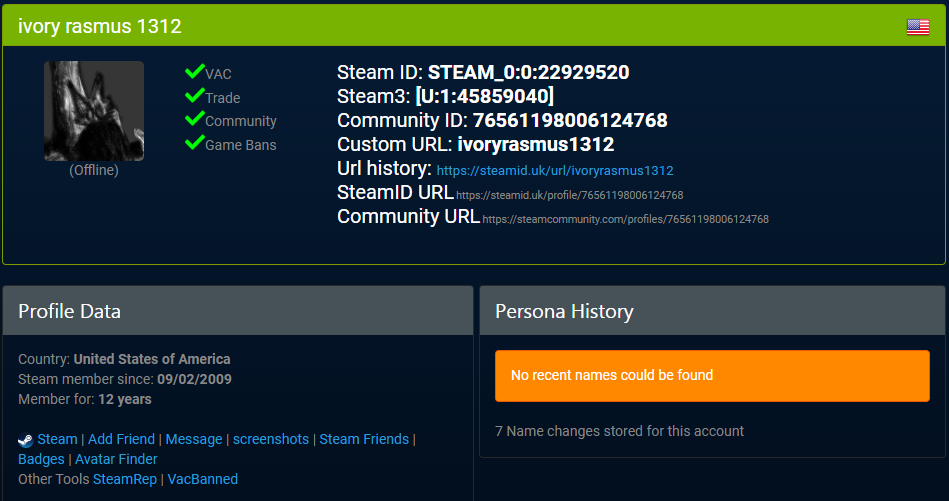Click the Profile Data panel header
Screen dimensions: 949x501
238,311
